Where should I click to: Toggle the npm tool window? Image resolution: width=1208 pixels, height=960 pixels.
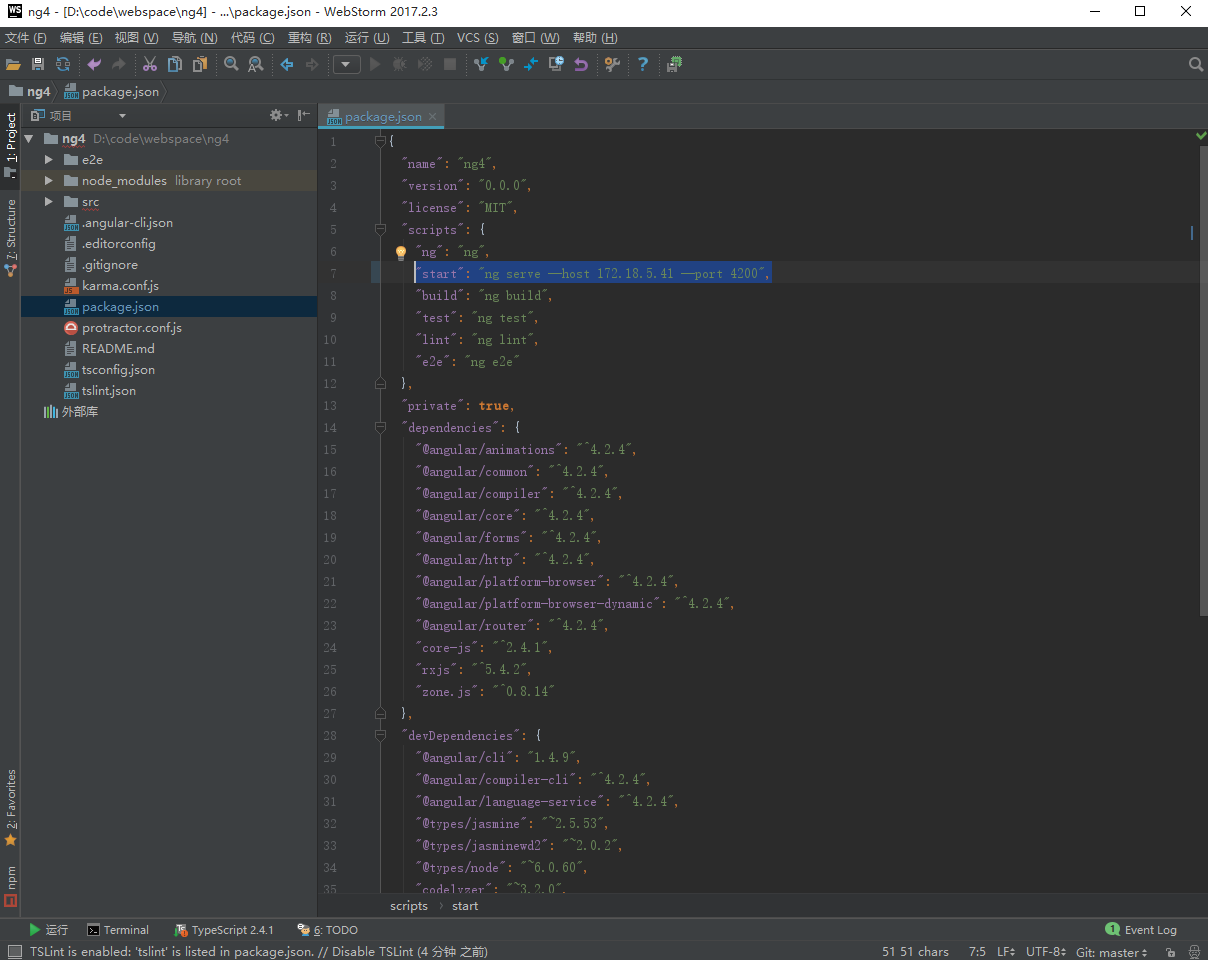coord(10,886)
